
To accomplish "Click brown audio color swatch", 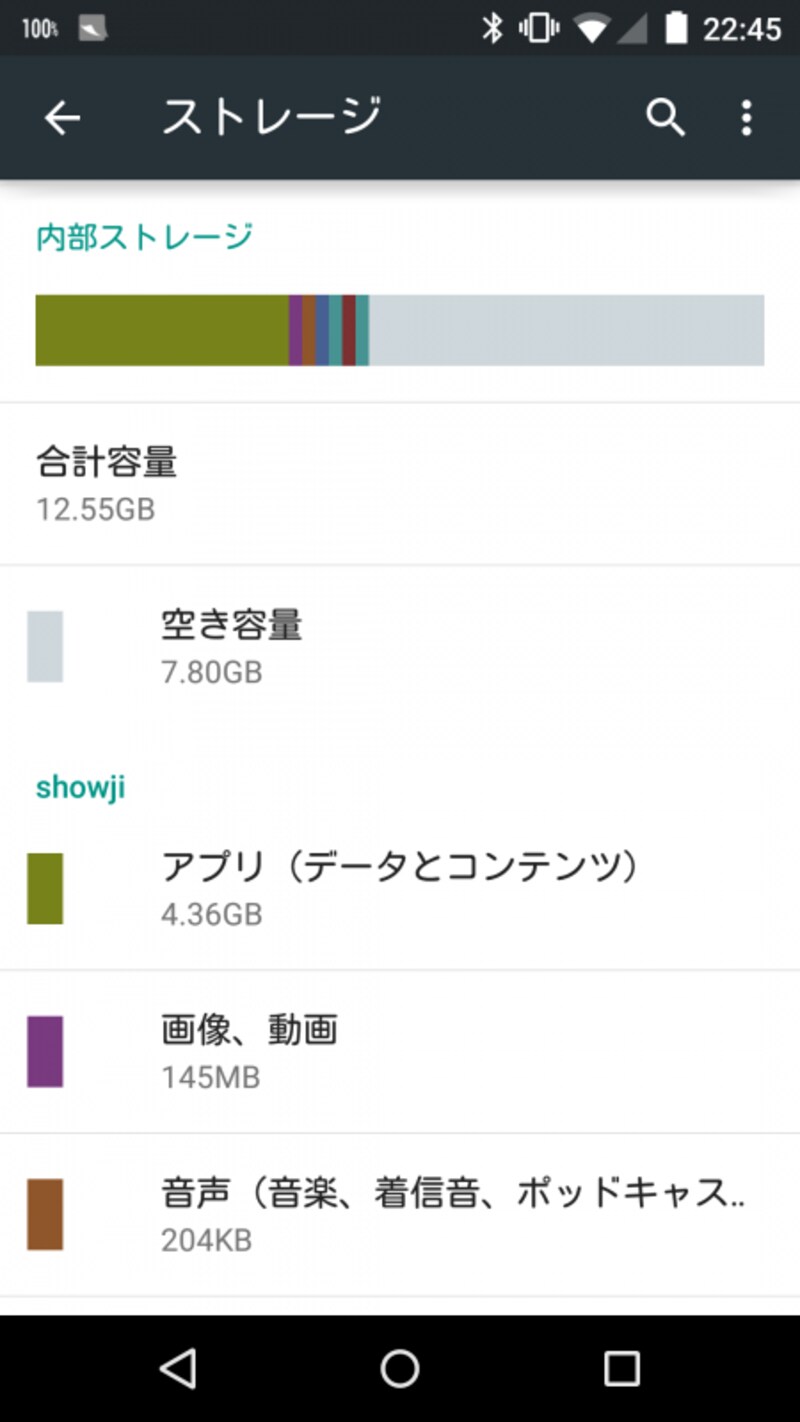I will click(45, 1214).
